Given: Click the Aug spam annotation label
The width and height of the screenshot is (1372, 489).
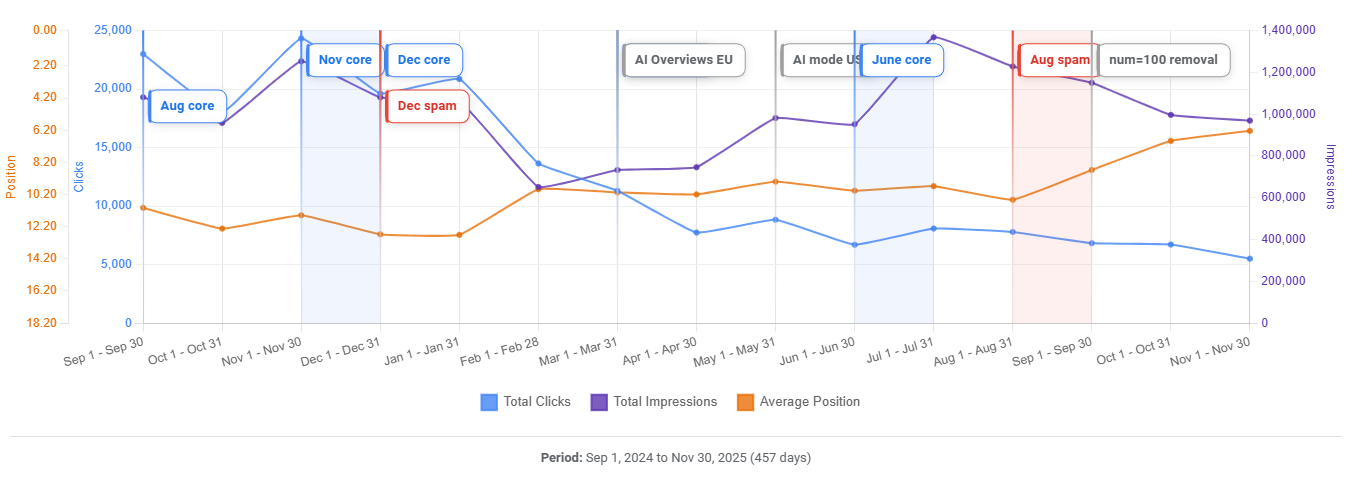Looking at the screenshot, I should click(x=1056, y=60).
